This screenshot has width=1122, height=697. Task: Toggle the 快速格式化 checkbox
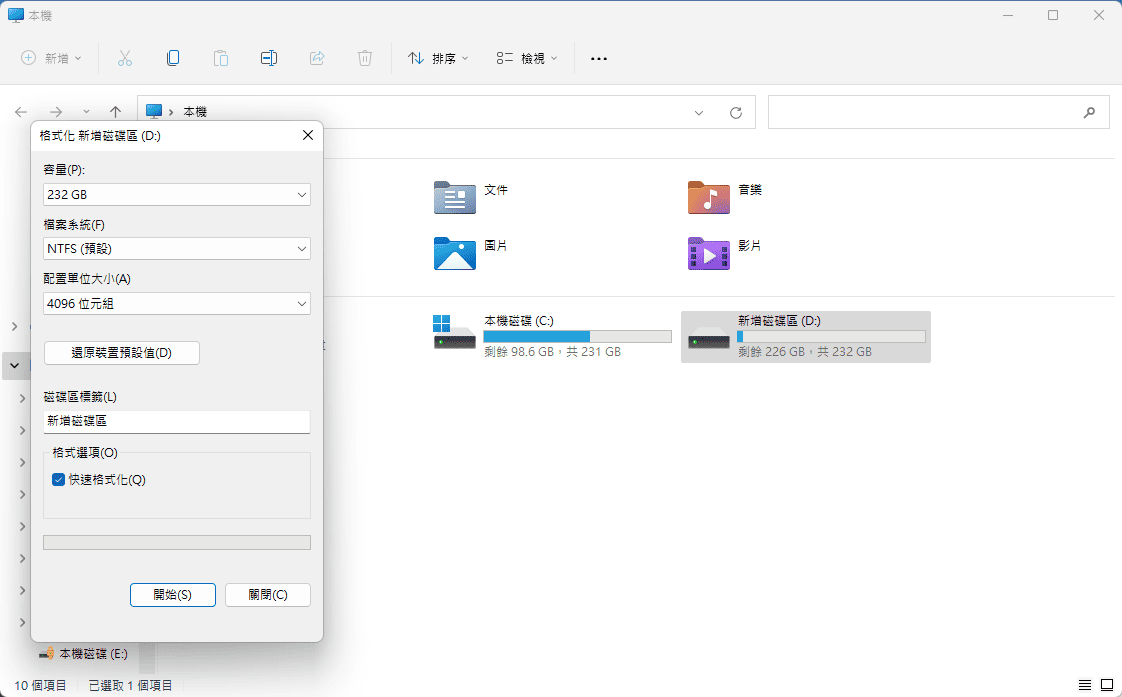click(59, 480)
